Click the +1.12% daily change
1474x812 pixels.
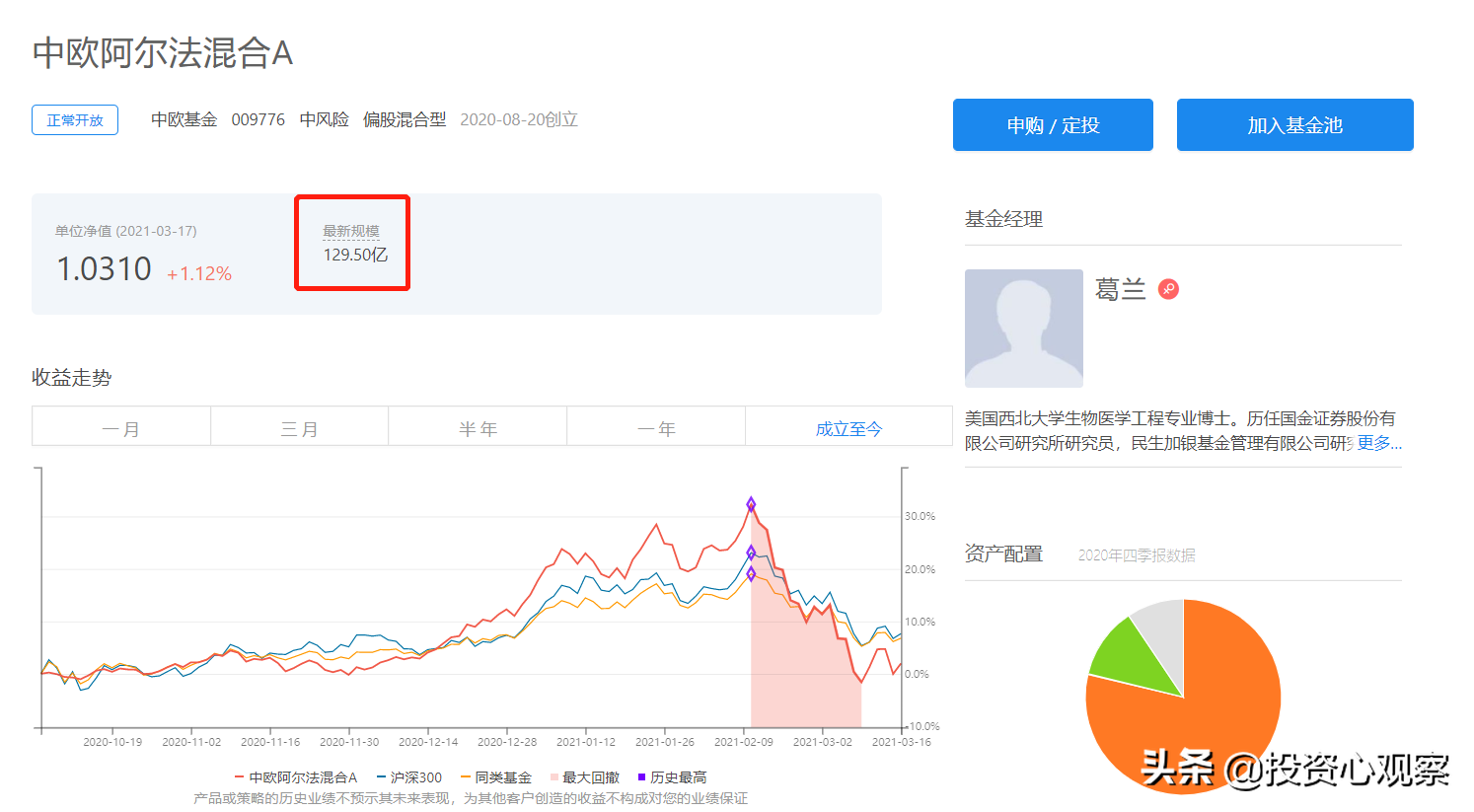[199, 273]
